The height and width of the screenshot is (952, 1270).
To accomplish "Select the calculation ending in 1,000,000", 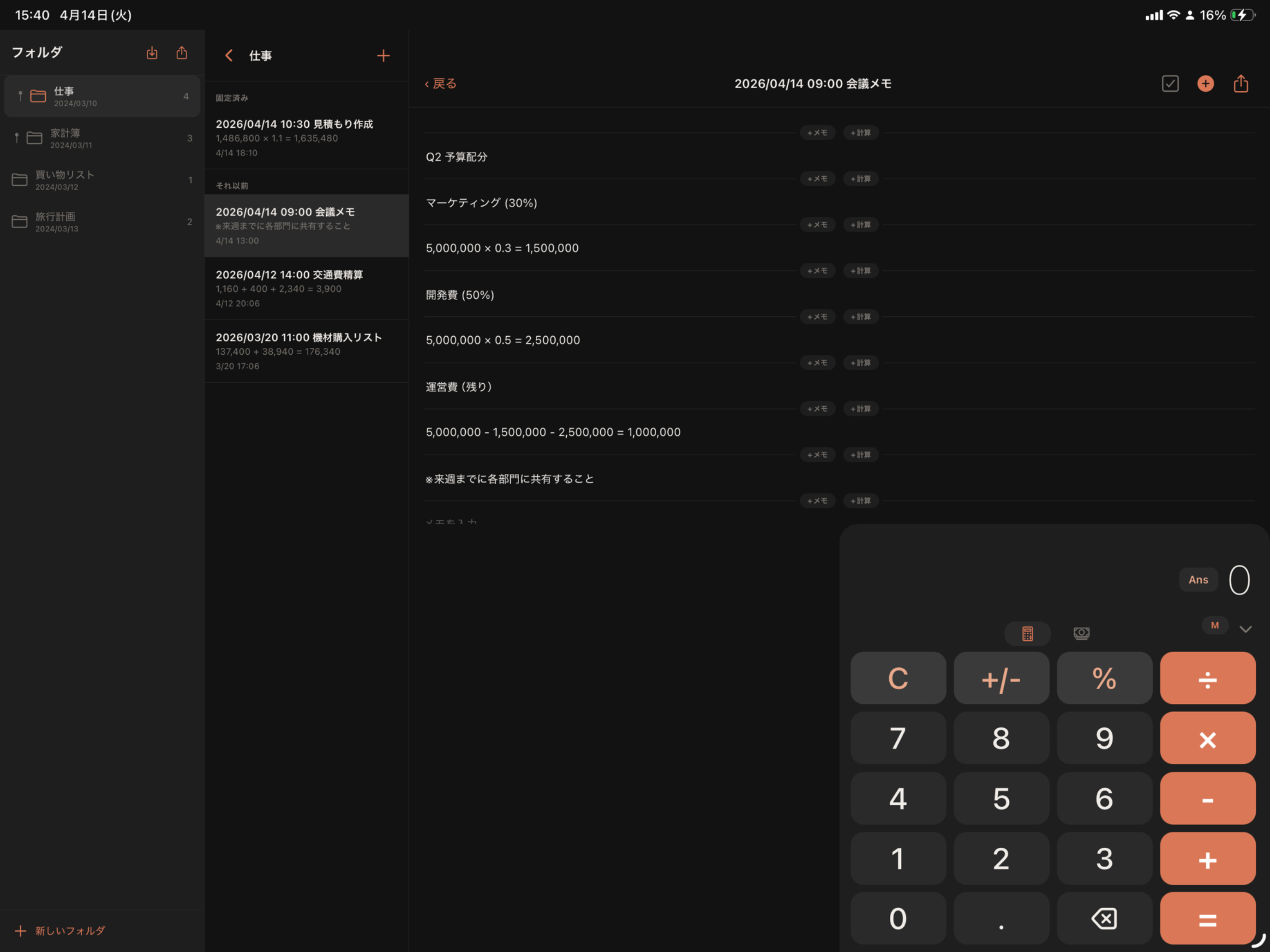I will [553, 432].
